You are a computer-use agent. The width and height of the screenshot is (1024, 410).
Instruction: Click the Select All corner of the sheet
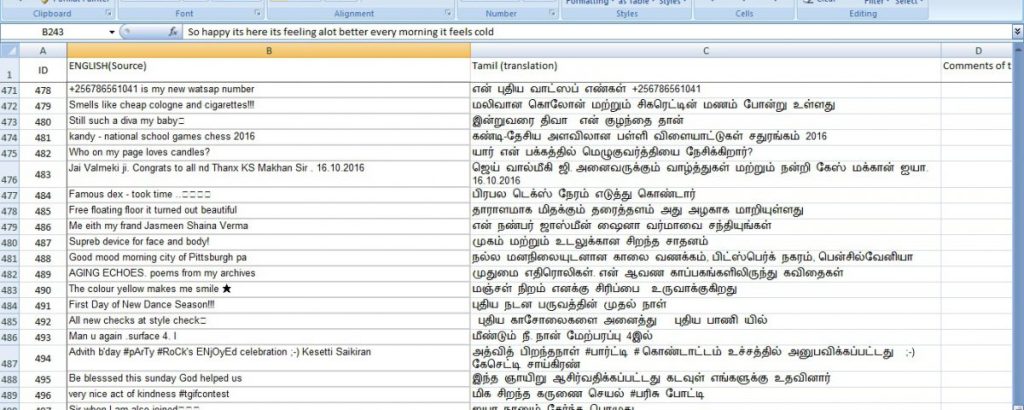(x=10, y=50)
